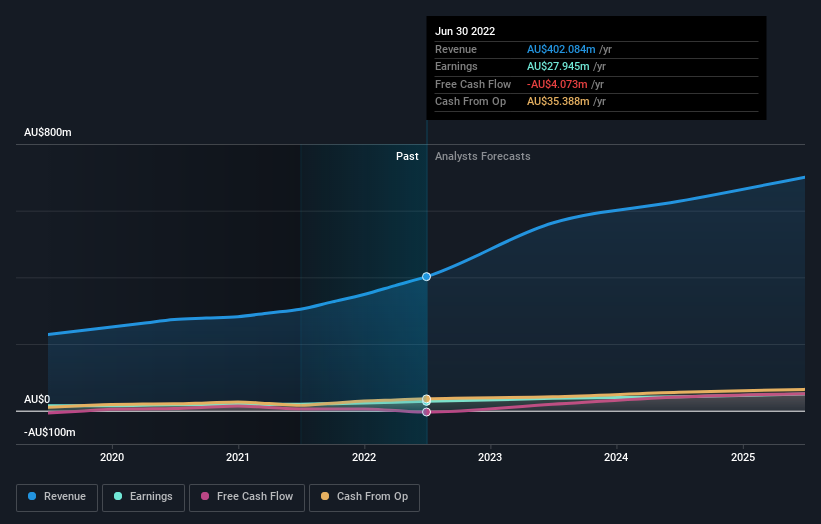
Task: Click the Free Cash Flow label in tooltip
Action: coord(473,84)
